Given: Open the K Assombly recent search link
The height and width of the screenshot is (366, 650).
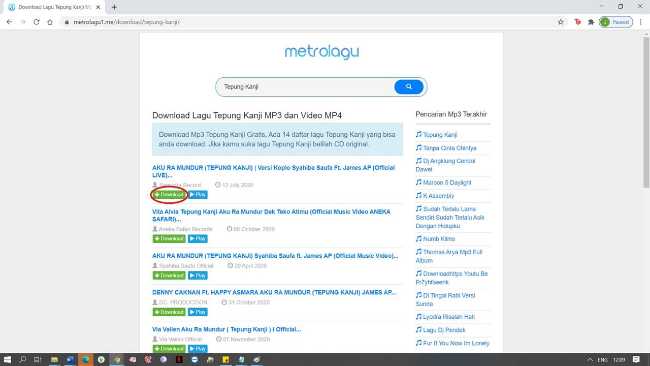Looking at the screenshot, I should click(x=435, y=196).
